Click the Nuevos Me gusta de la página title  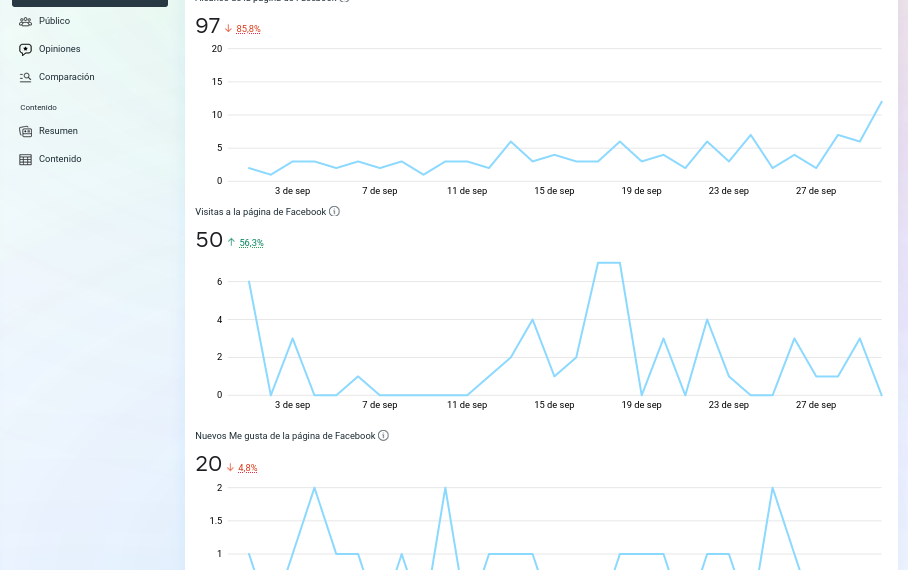click(285, 436)
